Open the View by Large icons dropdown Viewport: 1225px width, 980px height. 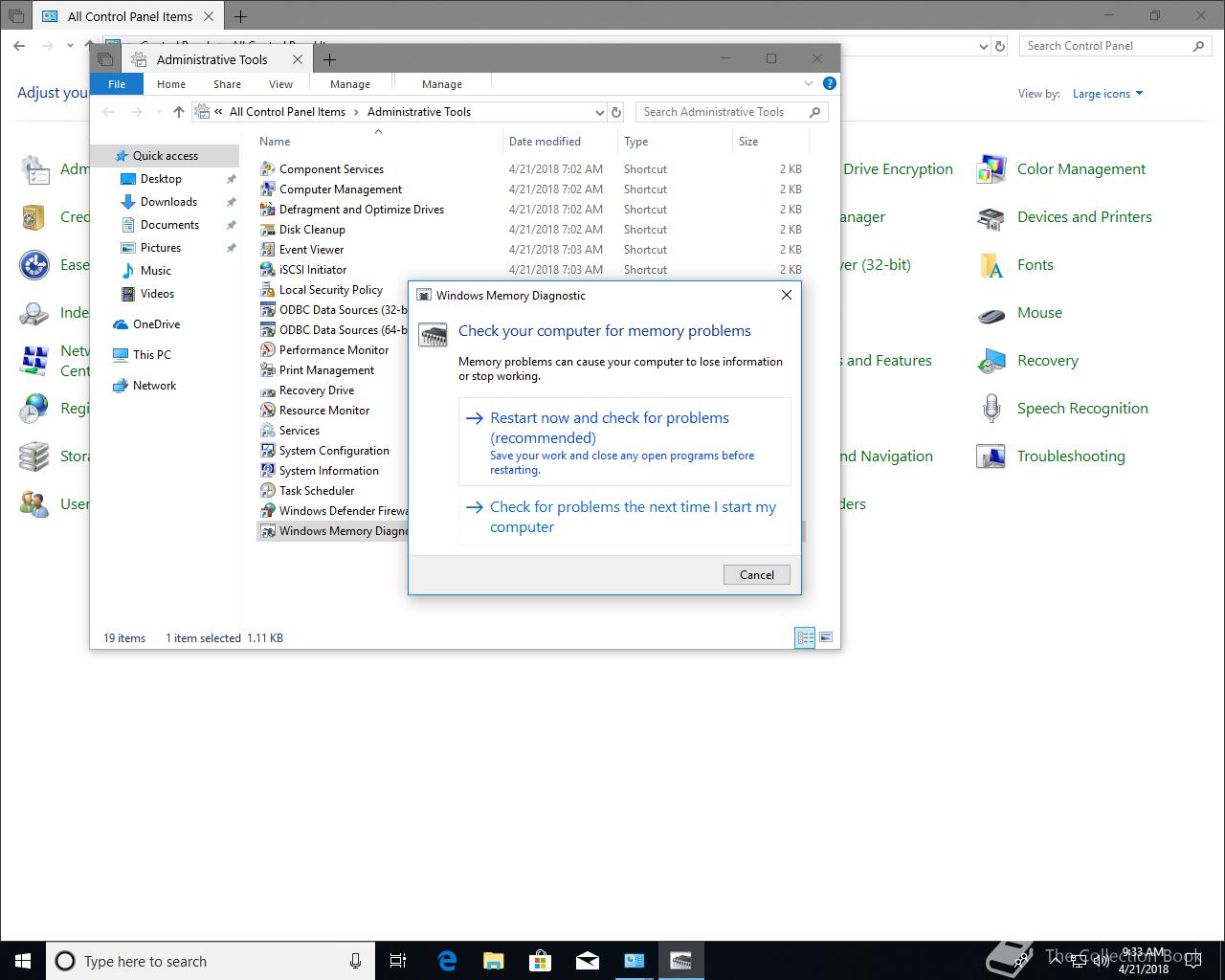(1107, 94)
